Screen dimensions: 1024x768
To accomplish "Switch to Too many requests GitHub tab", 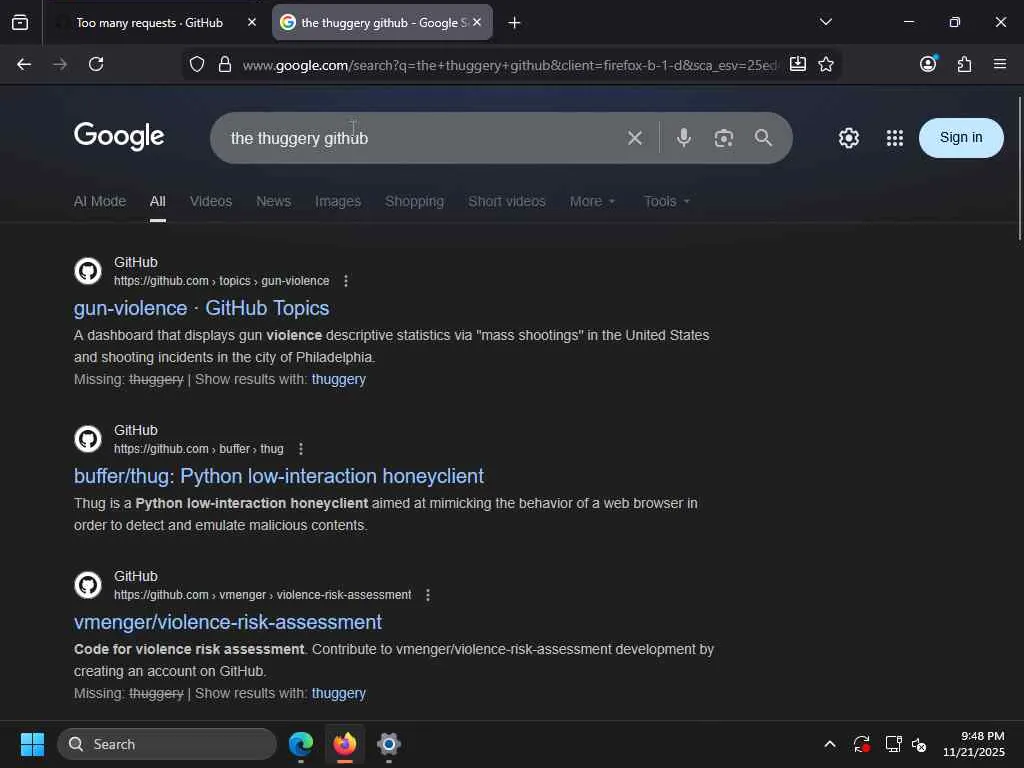I will (x=150, y=23).
